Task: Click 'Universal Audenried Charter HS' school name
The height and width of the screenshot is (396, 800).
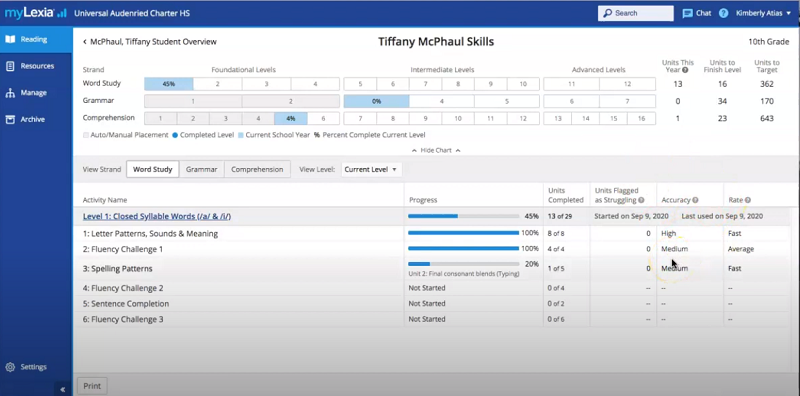Action: pos(132,13)
